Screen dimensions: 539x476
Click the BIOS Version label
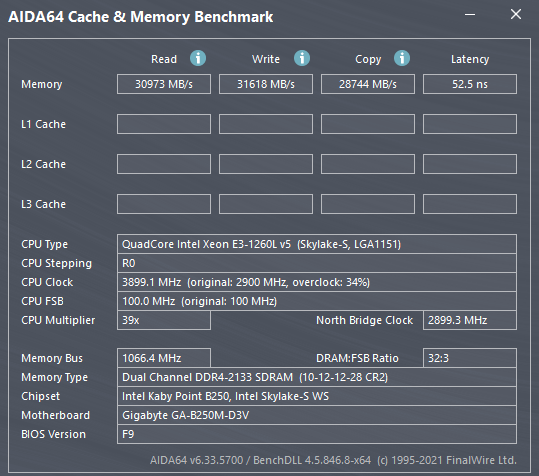tap(53, 434)
